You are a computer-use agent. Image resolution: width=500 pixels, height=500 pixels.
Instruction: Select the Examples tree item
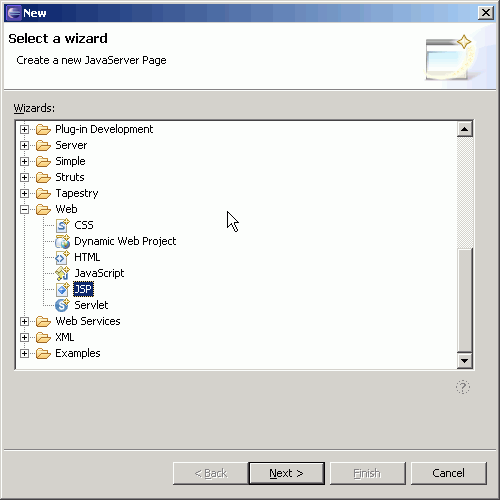(78, 353)
